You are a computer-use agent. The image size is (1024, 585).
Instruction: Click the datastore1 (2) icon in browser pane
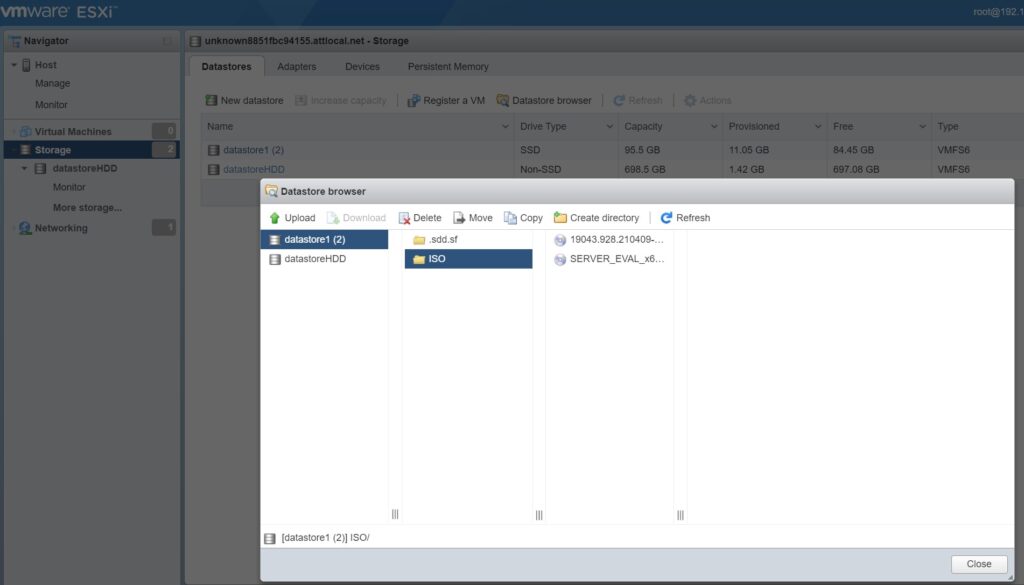pos(275,240)
